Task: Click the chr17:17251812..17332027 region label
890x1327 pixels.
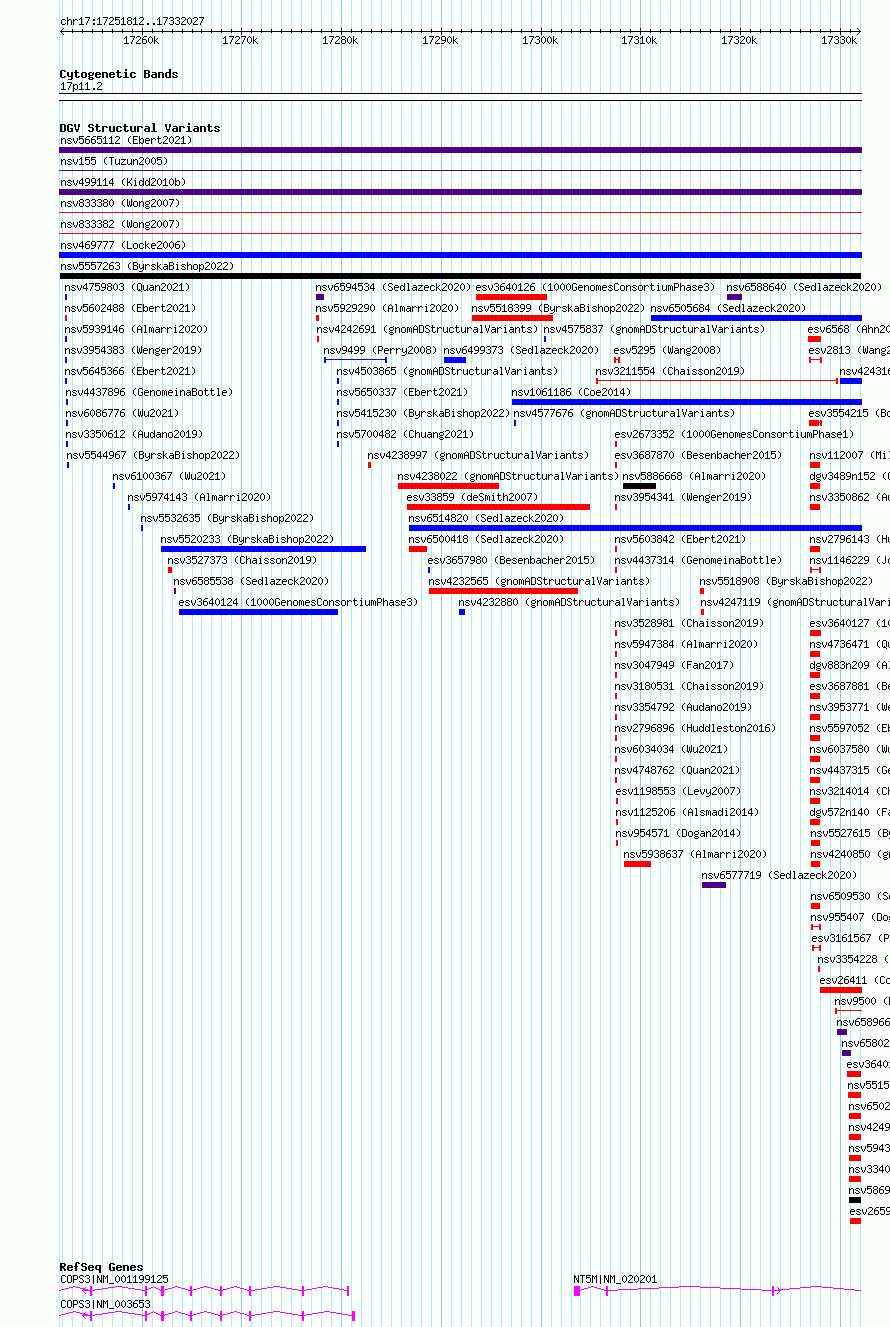Action: click(132, 21)
